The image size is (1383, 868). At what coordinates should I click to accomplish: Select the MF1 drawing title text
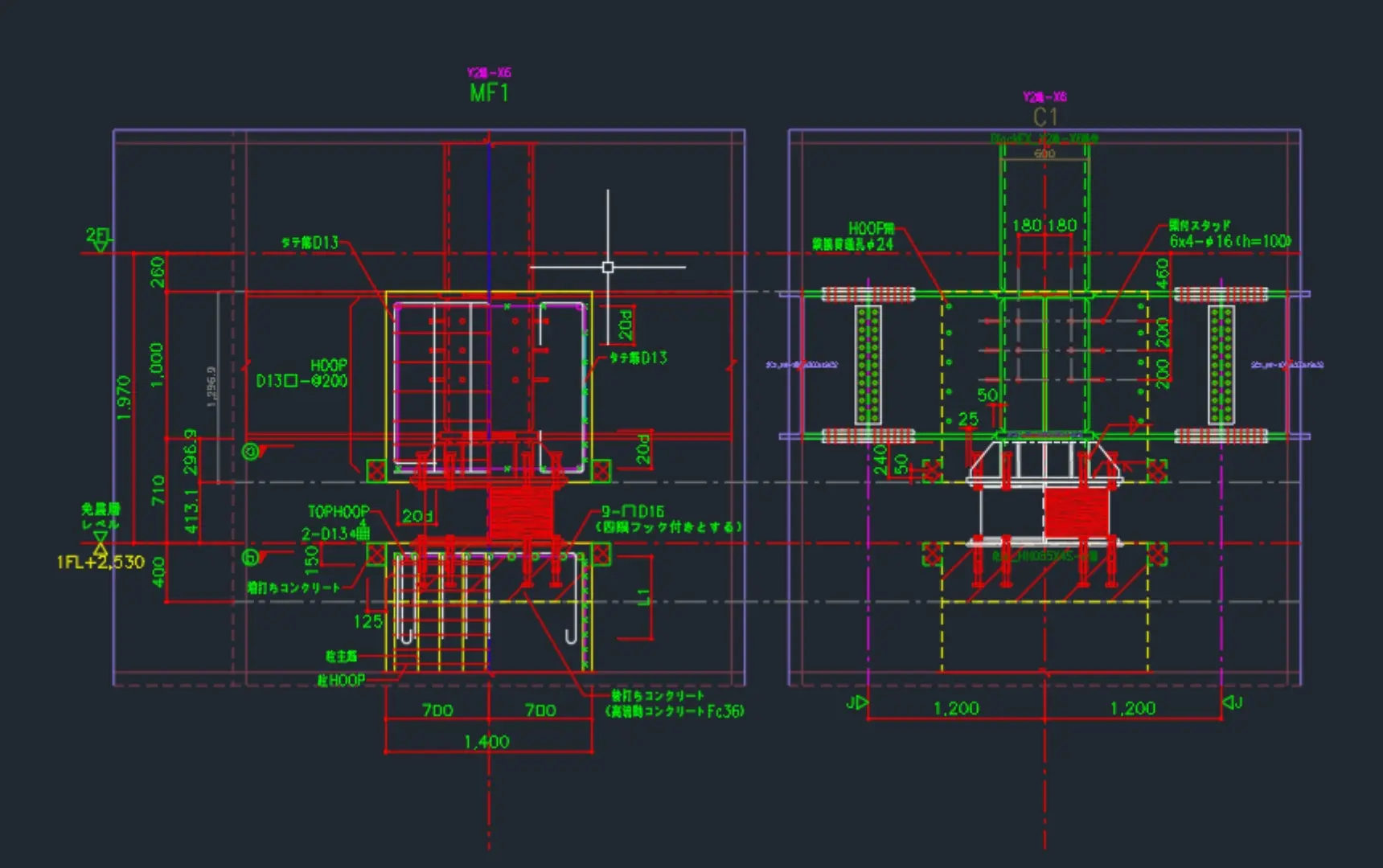[x=489, y=93]
